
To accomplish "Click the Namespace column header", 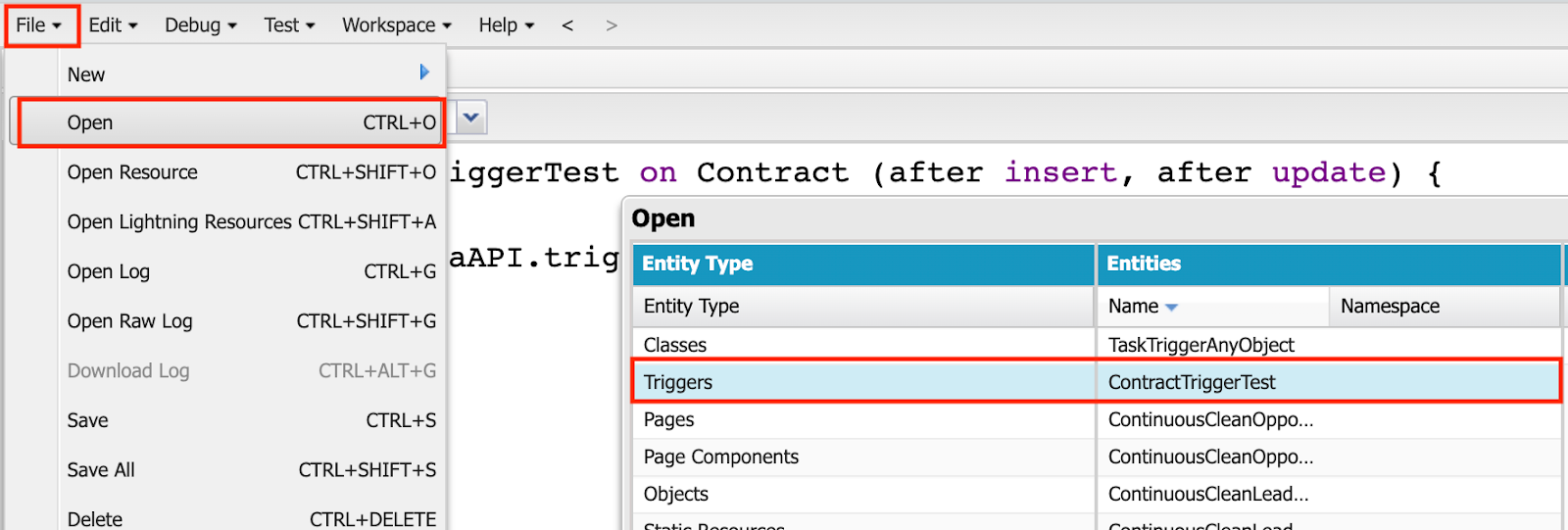I will pyautogui.click(x=1390, y=307).
